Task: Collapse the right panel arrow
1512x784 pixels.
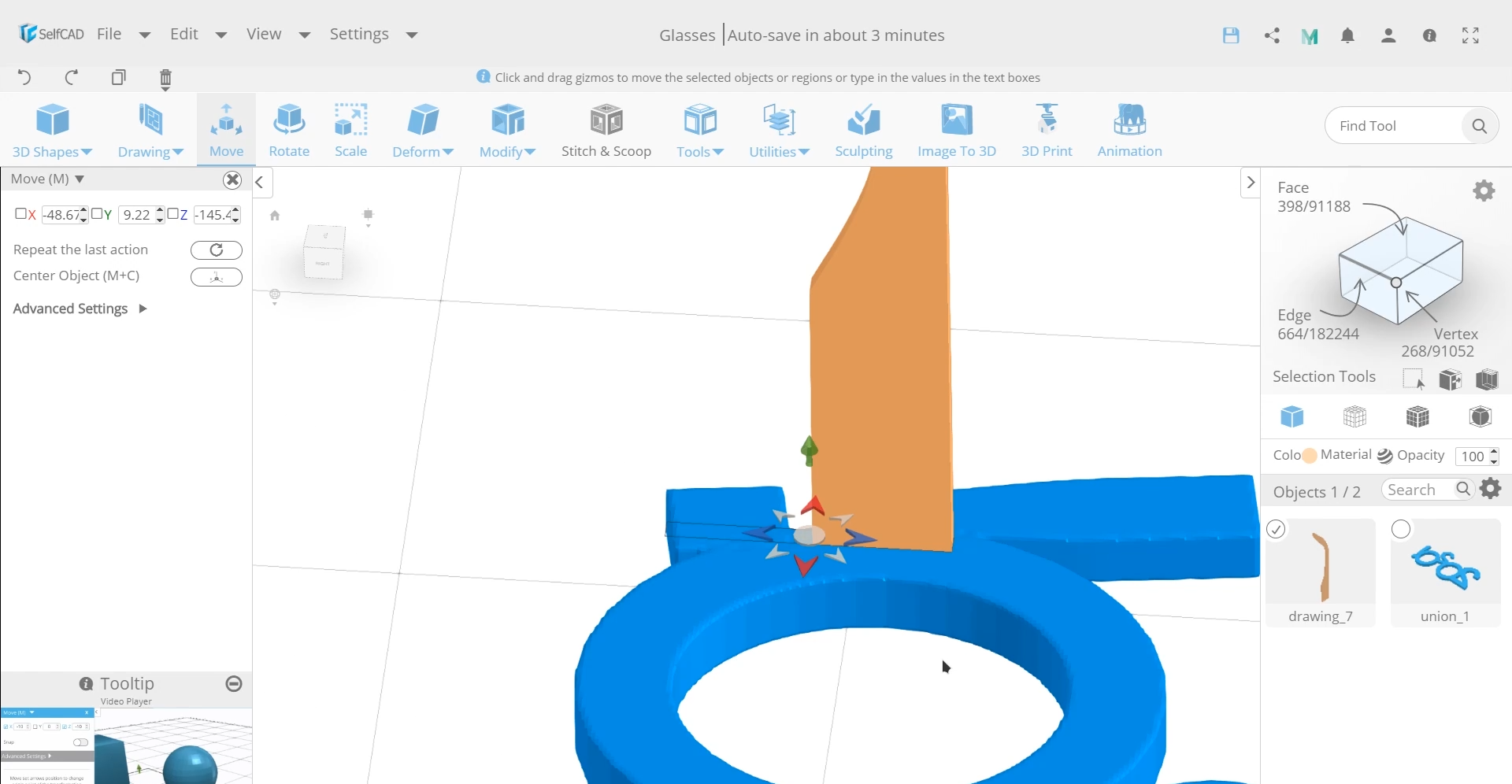Action: point(1250,183)
